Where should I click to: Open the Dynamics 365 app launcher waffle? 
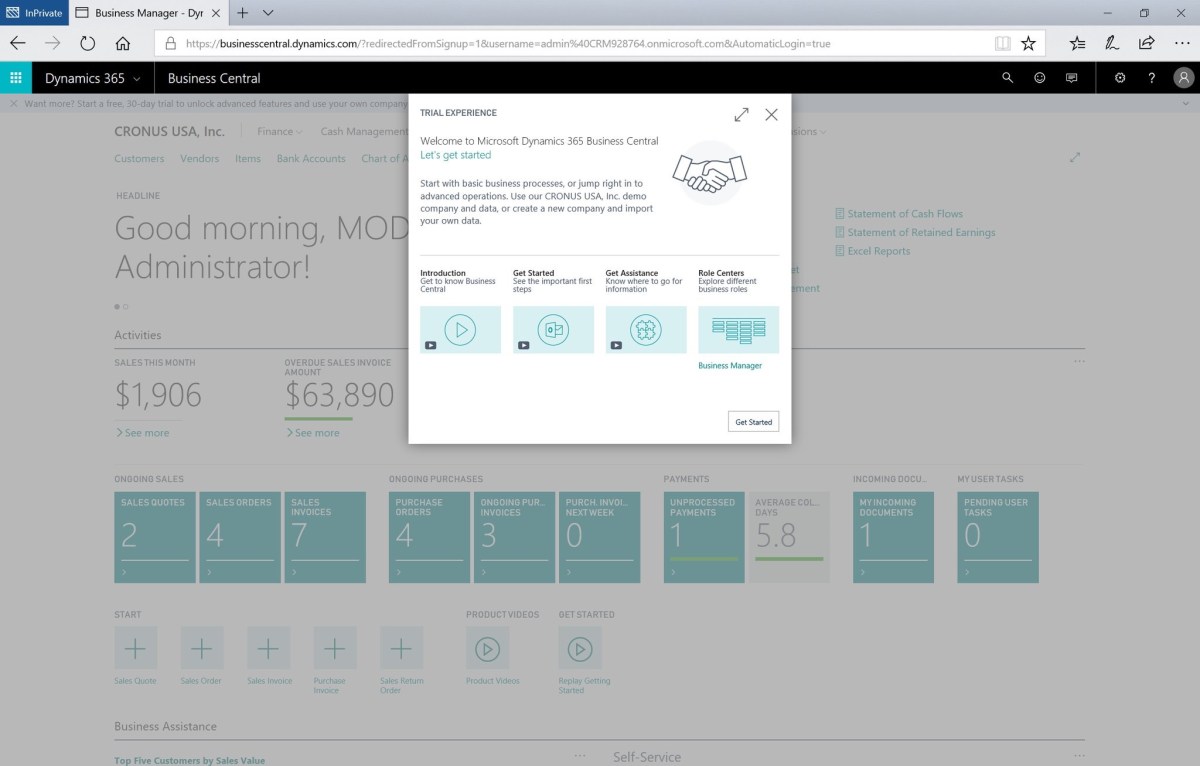tap(16, 77)
